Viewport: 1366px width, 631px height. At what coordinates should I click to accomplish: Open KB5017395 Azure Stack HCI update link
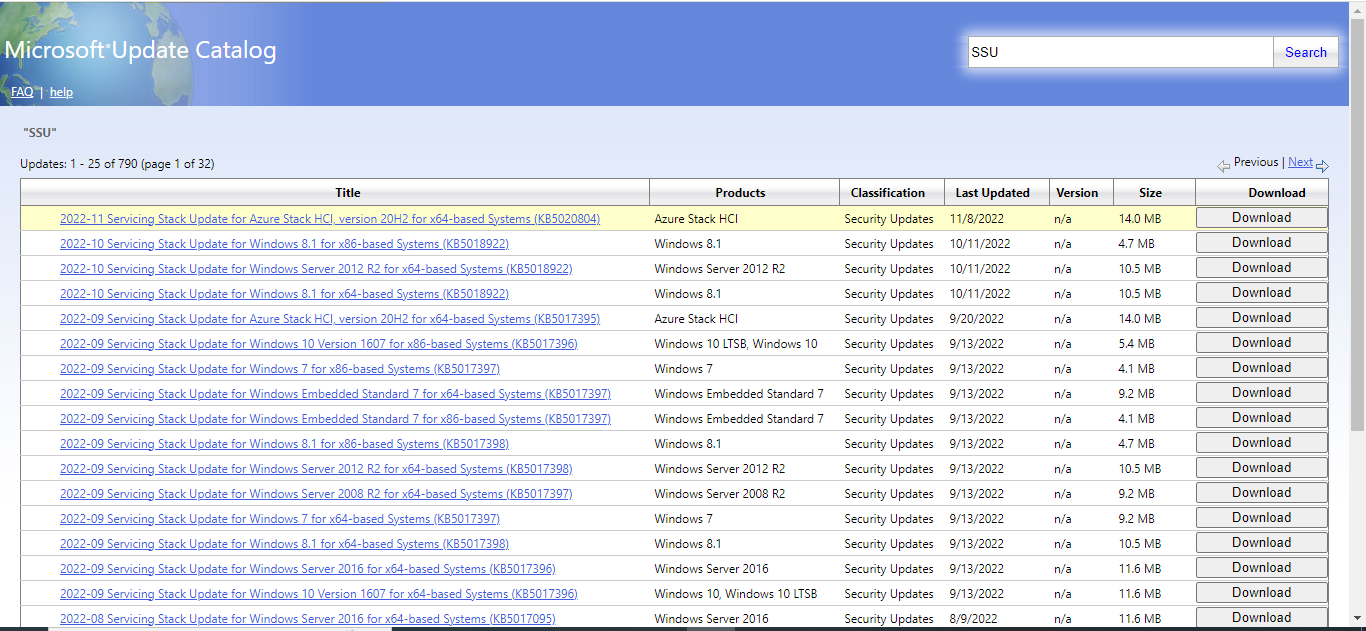tap(330, 319)
